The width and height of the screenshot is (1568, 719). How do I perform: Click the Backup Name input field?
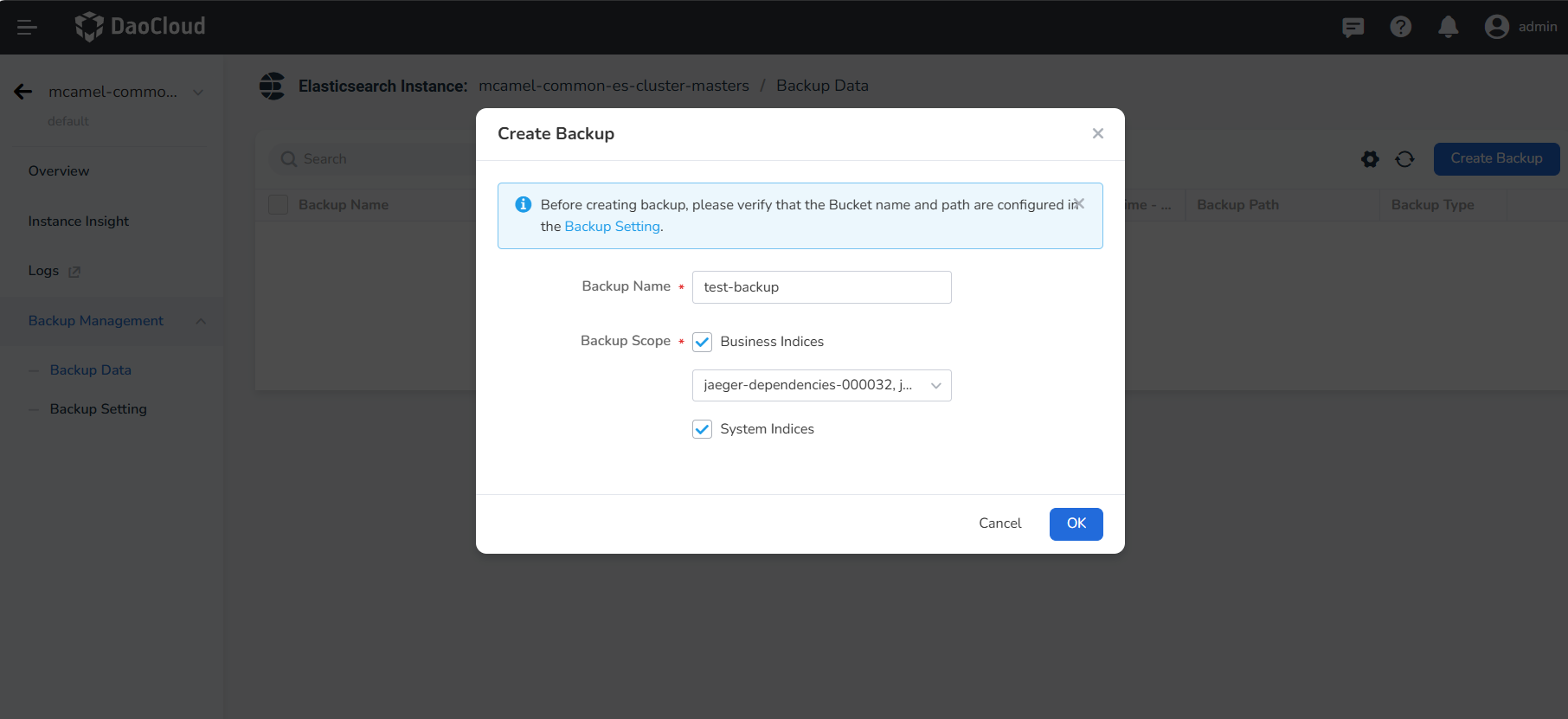click(x=821, y=287)
